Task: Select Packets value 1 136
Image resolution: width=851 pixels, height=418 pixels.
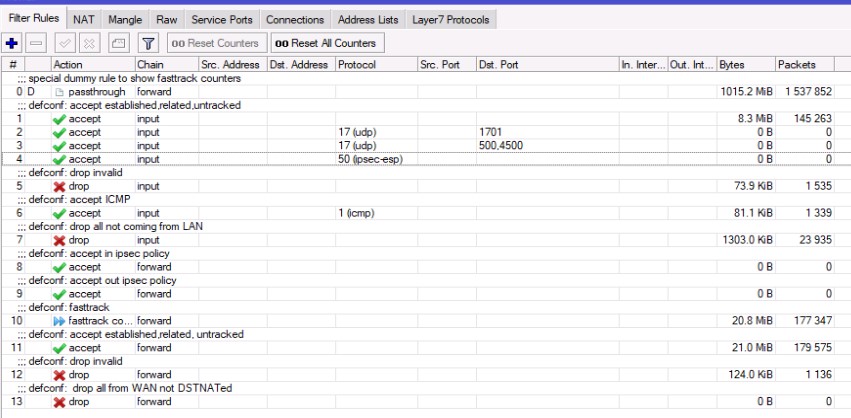Action: [x=817, y=375]
